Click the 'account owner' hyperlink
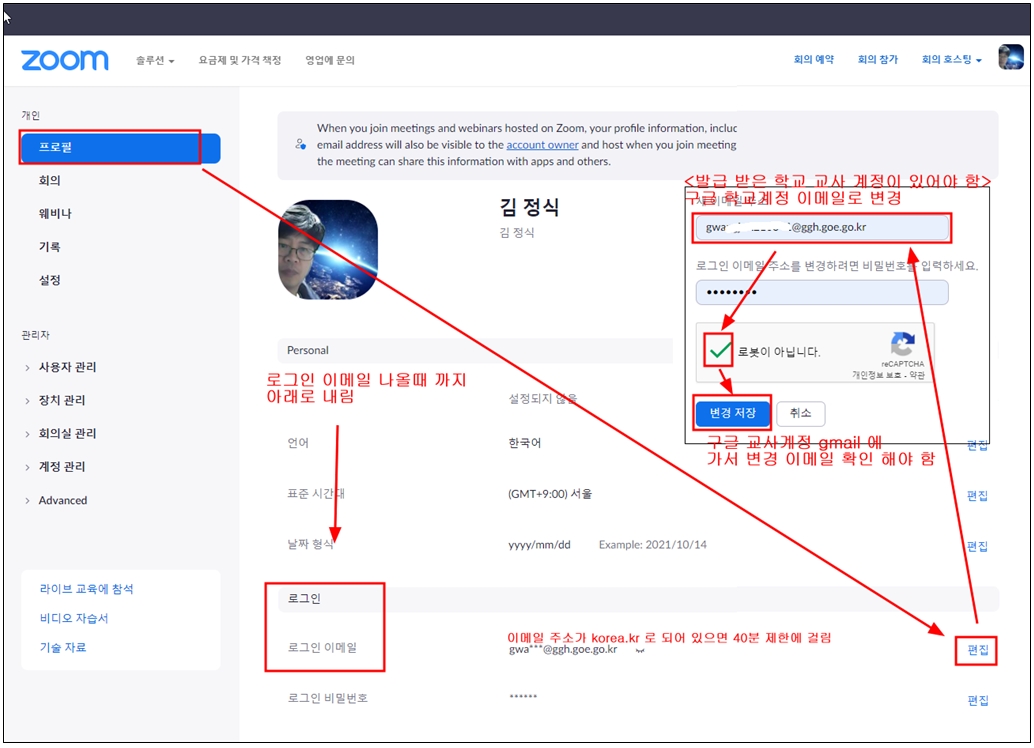1034x748 pixels. 542,144
